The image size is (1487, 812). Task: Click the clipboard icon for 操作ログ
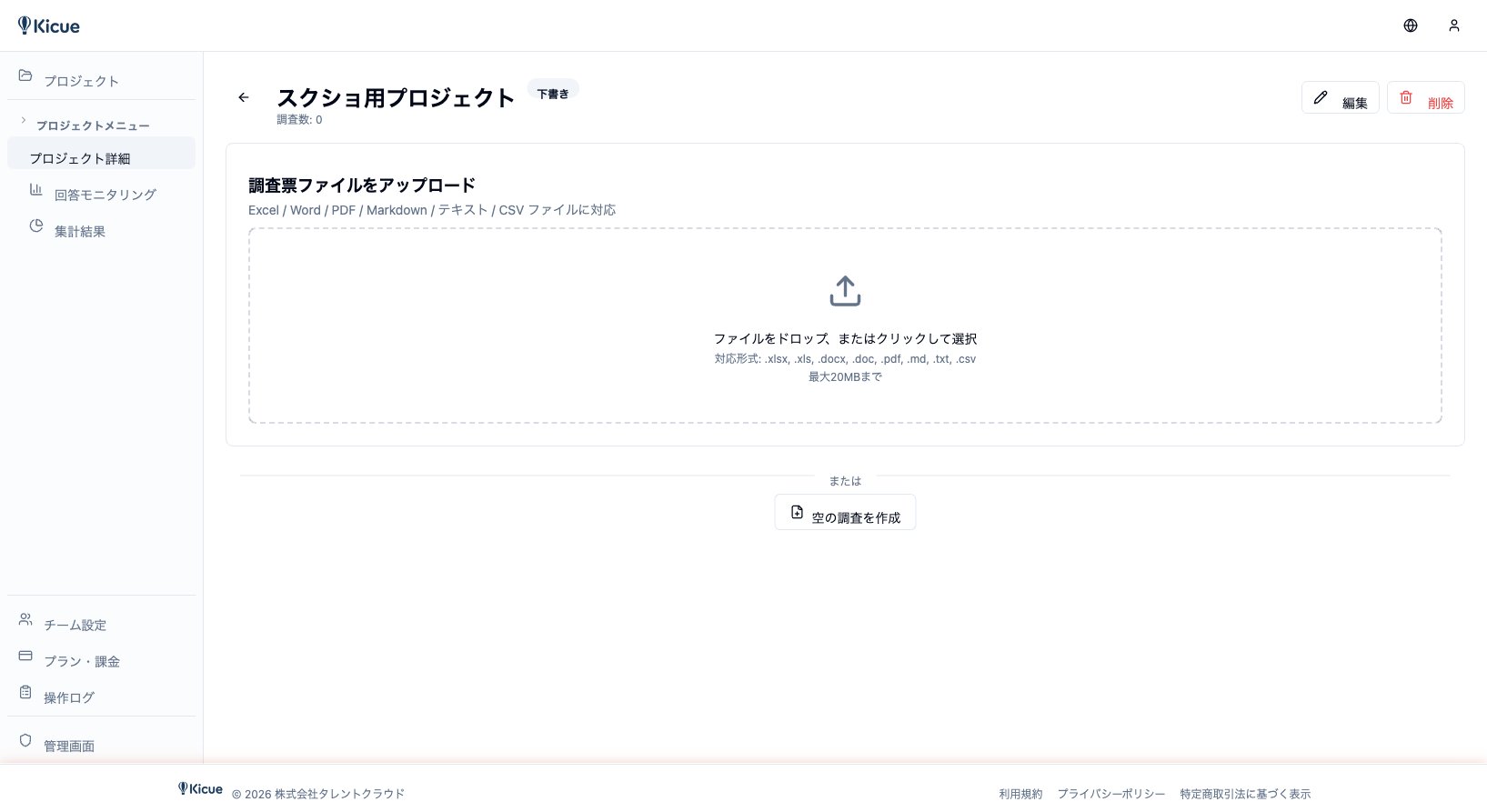coord(25,692)
